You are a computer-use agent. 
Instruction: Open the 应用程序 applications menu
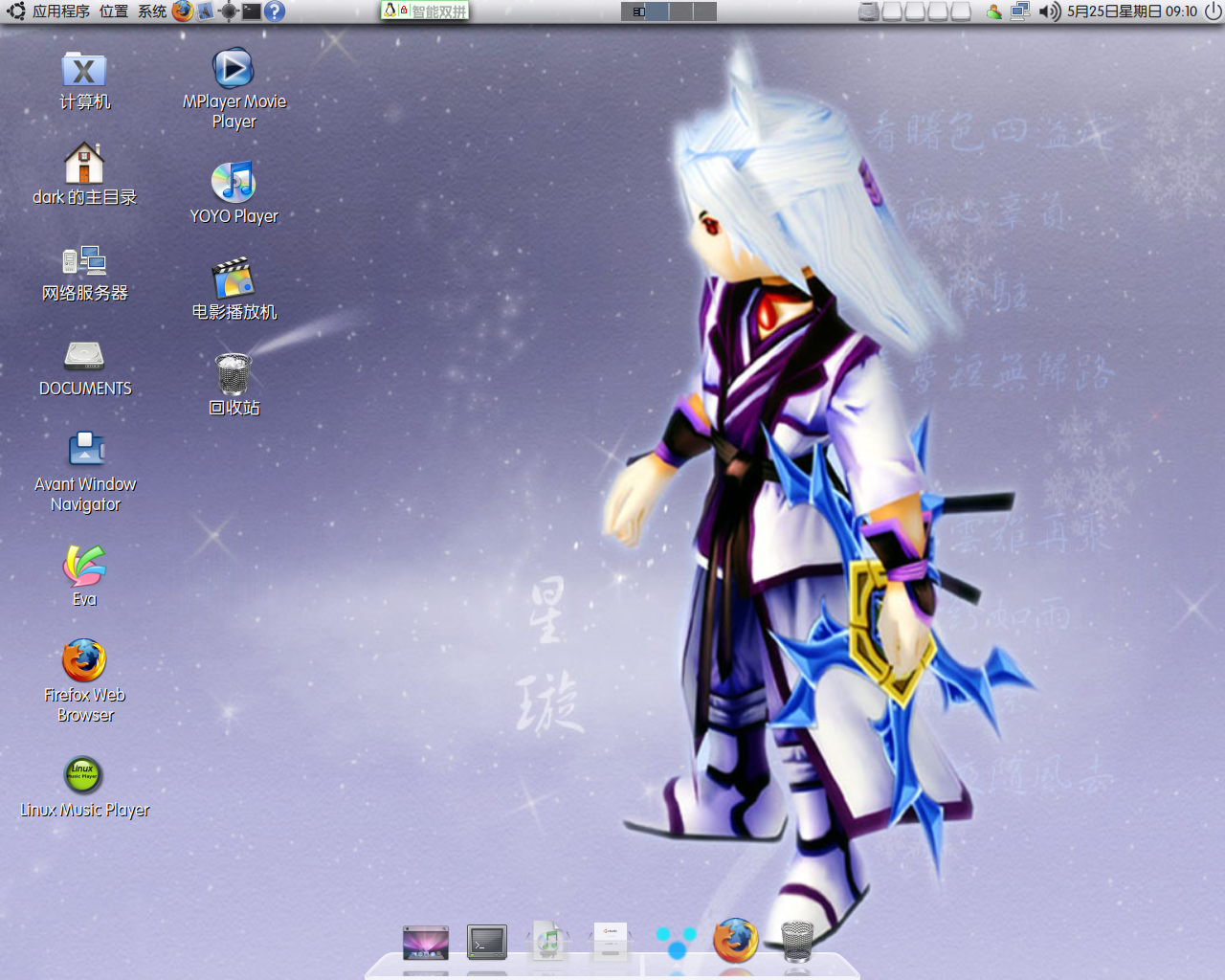click(61, 11)
